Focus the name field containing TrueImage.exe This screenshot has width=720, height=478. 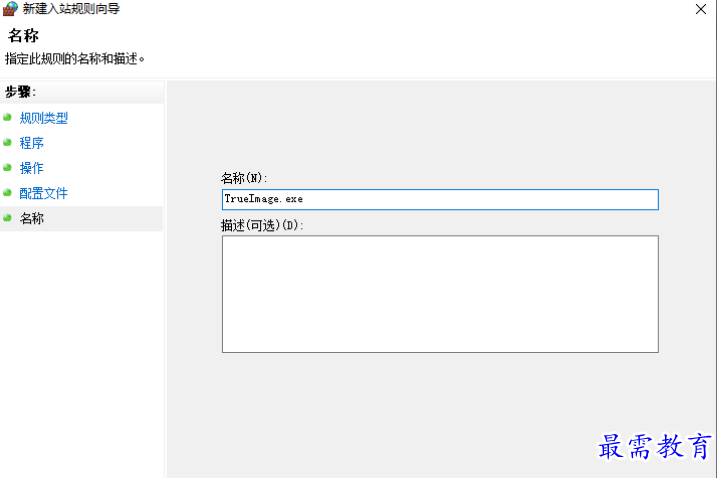[440, 199]
